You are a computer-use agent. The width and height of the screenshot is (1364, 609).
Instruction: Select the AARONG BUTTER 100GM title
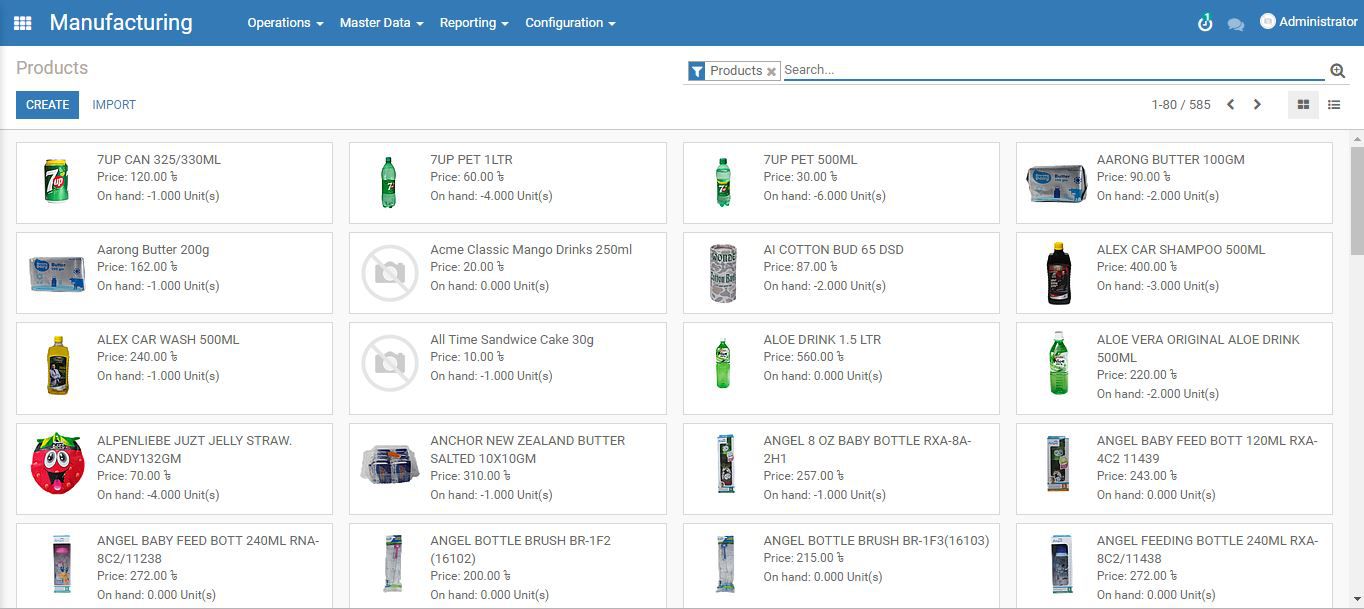[x=1170, y=159]
